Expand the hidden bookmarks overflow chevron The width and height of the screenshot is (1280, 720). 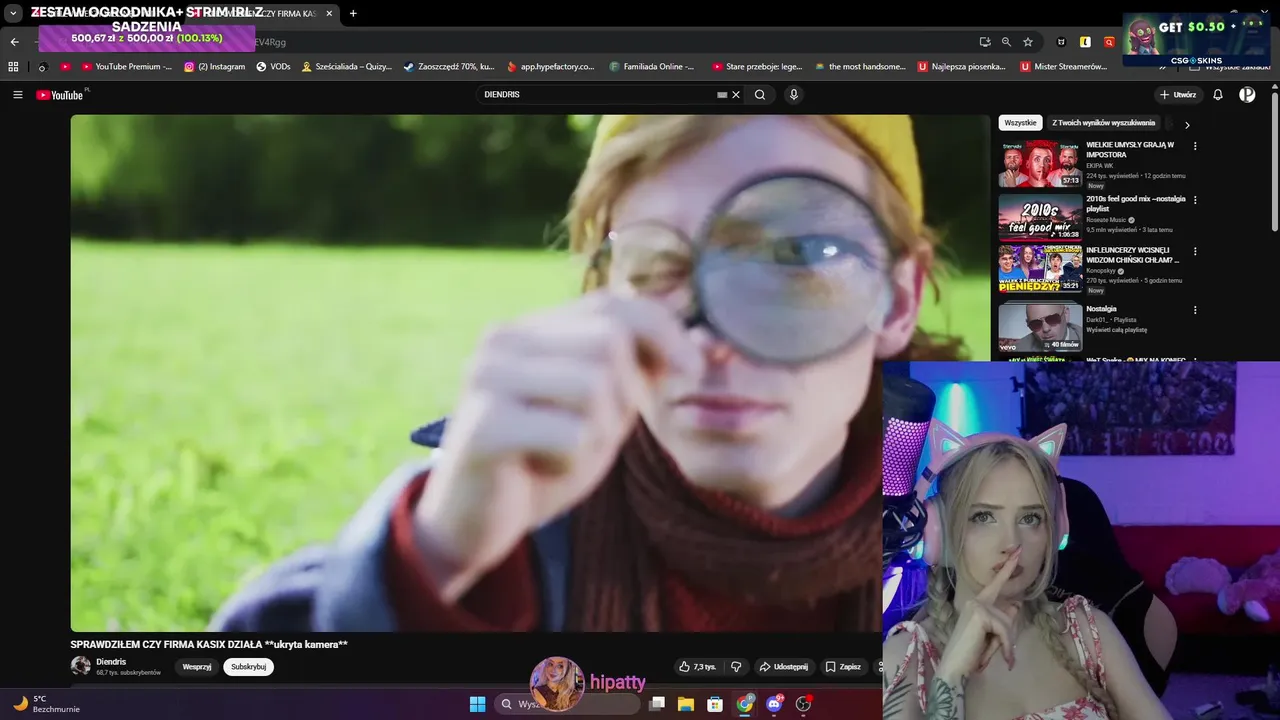[x=1163, y=67]
